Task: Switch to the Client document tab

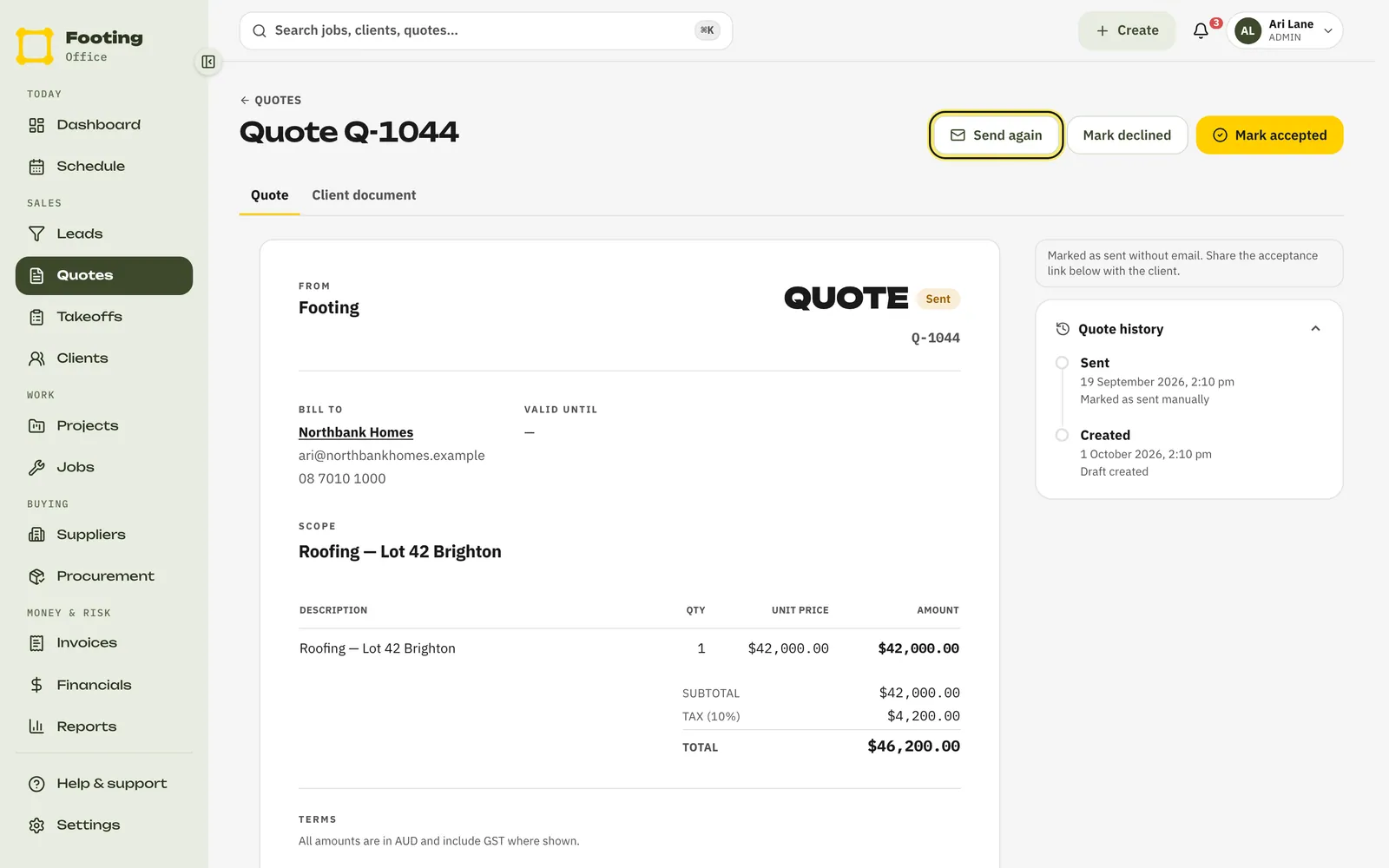Action: click(364, 195)
